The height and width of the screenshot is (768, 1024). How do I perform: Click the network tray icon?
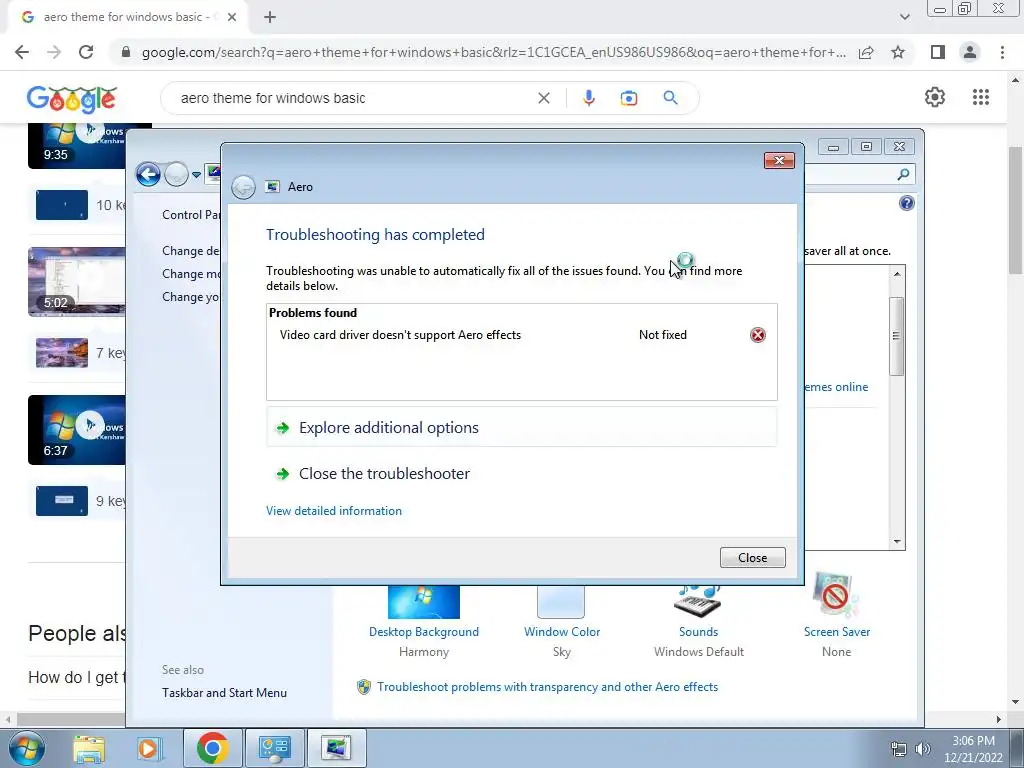[x=899, y=749]
